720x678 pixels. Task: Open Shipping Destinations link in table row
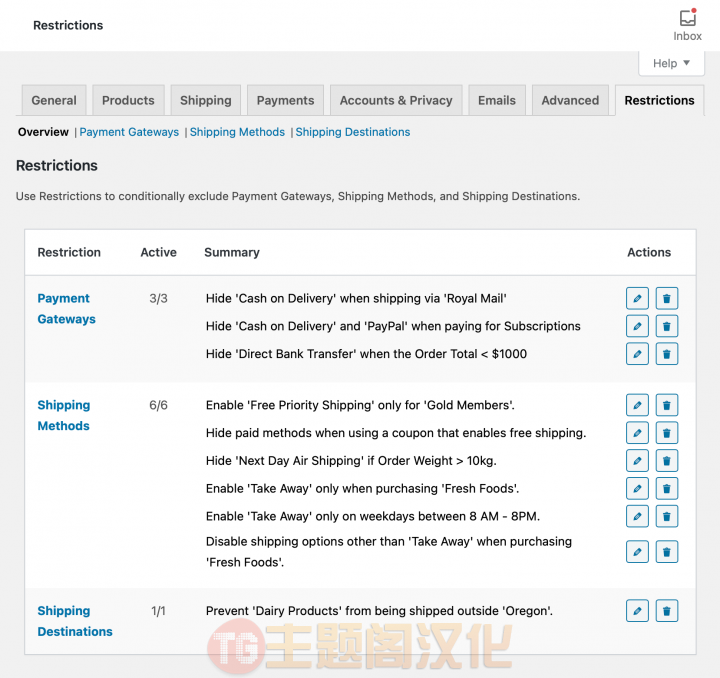click(75, 621)
